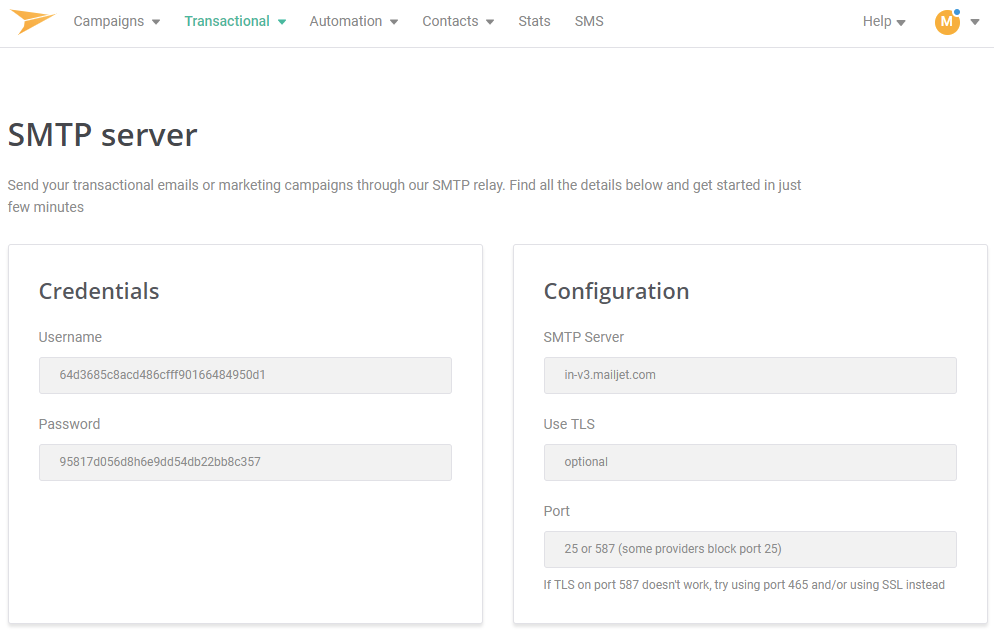Open the Help menu label
The height and width of the screenshot is (634, 994).
[x=876, y=21]
